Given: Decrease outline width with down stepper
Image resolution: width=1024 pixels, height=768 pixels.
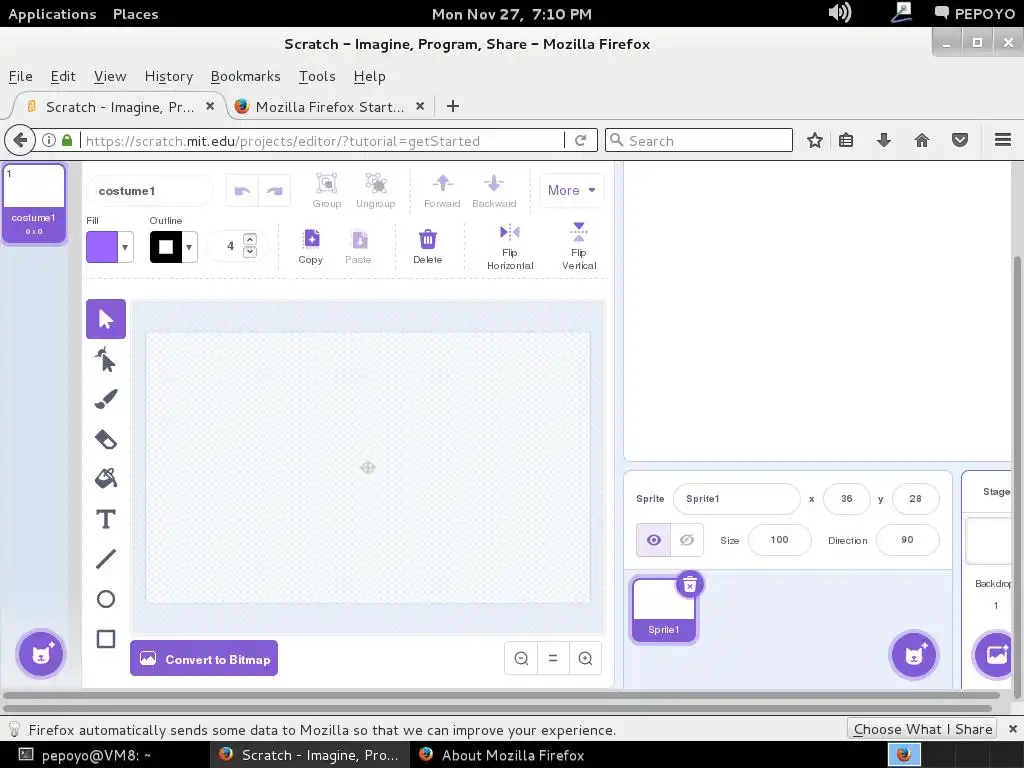Looking at the screenshot, I should pos(250,252).
